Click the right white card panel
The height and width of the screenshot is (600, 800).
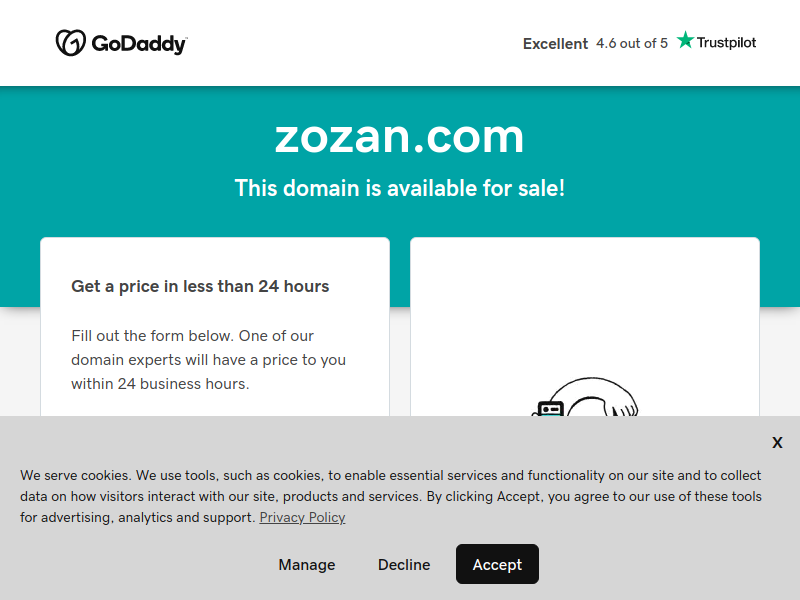click(x=585, y=327)
